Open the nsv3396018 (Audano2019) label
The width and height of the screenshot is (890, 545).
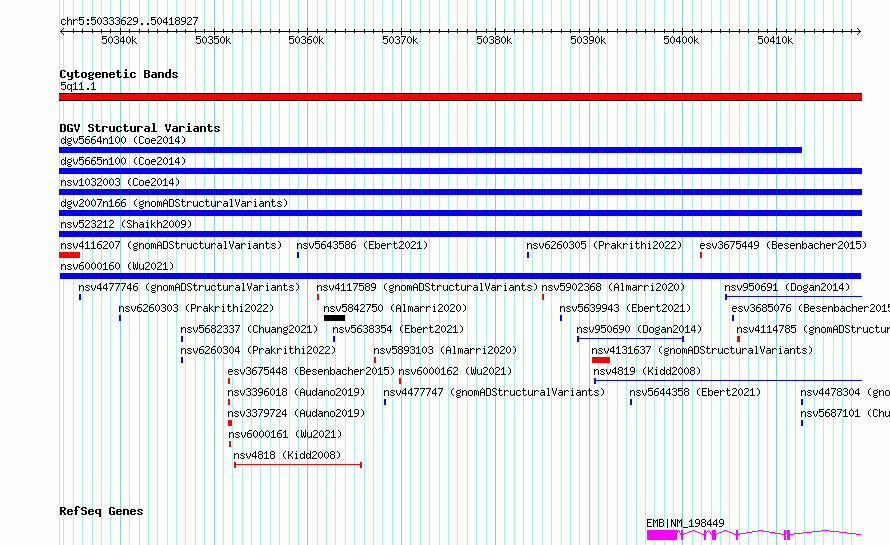296,392
